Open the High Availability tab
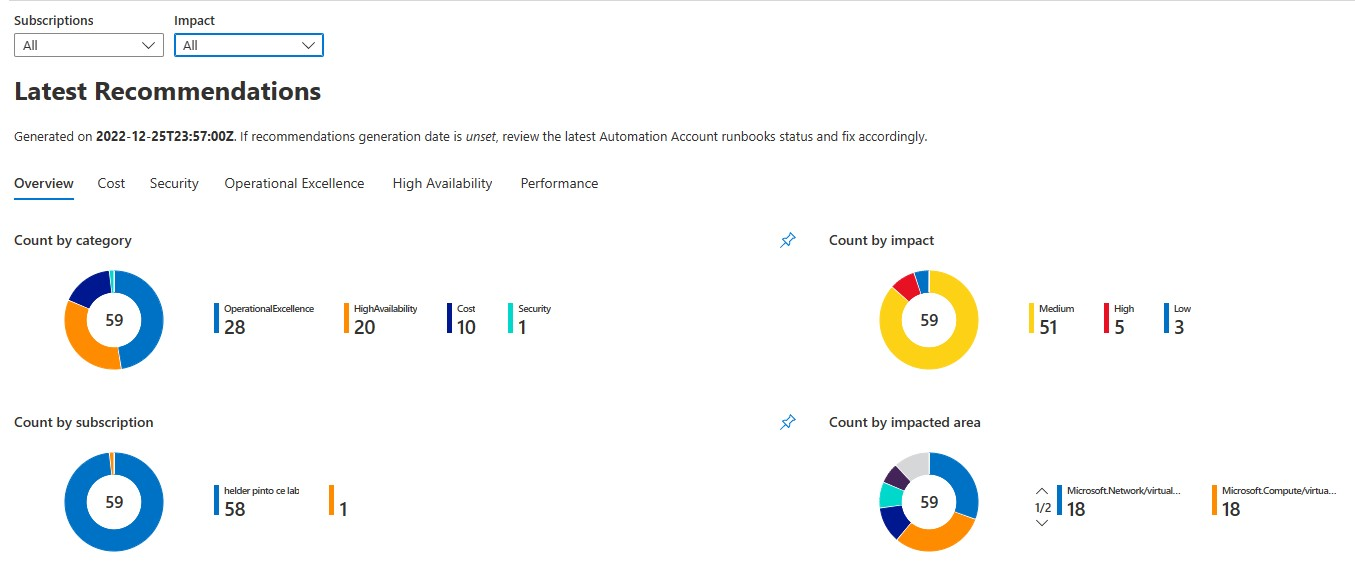 [441, 183]
